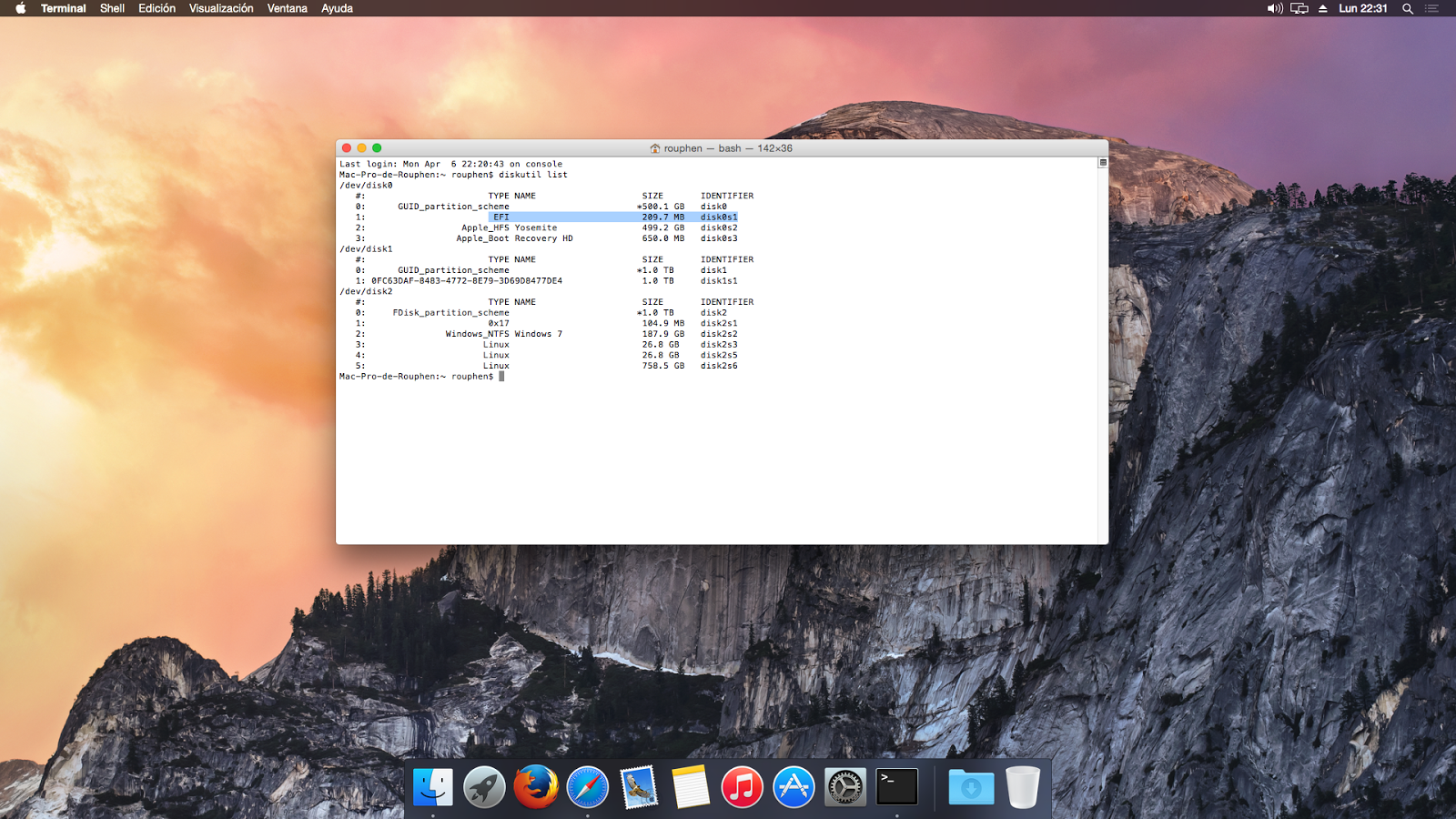Launch Launchpad rocket icon in Dock
The width and height of the screenshot is (1456, 819).
click(x=484, y=787)
